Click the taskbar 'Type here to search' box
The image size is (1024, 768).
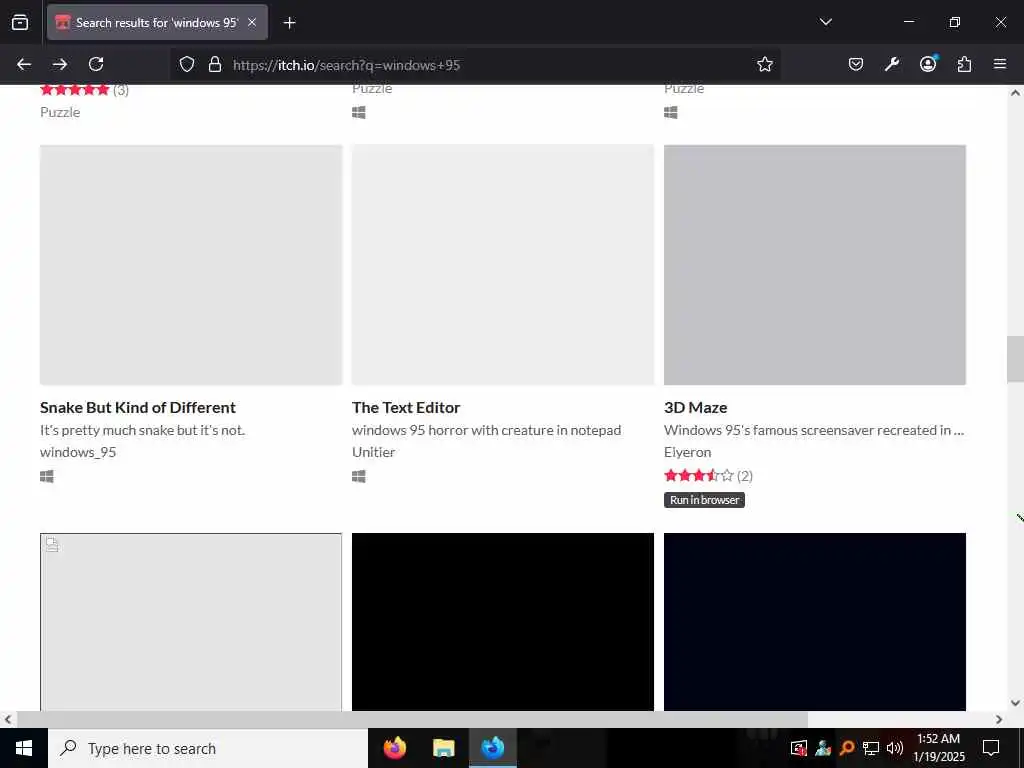(208, 748)
